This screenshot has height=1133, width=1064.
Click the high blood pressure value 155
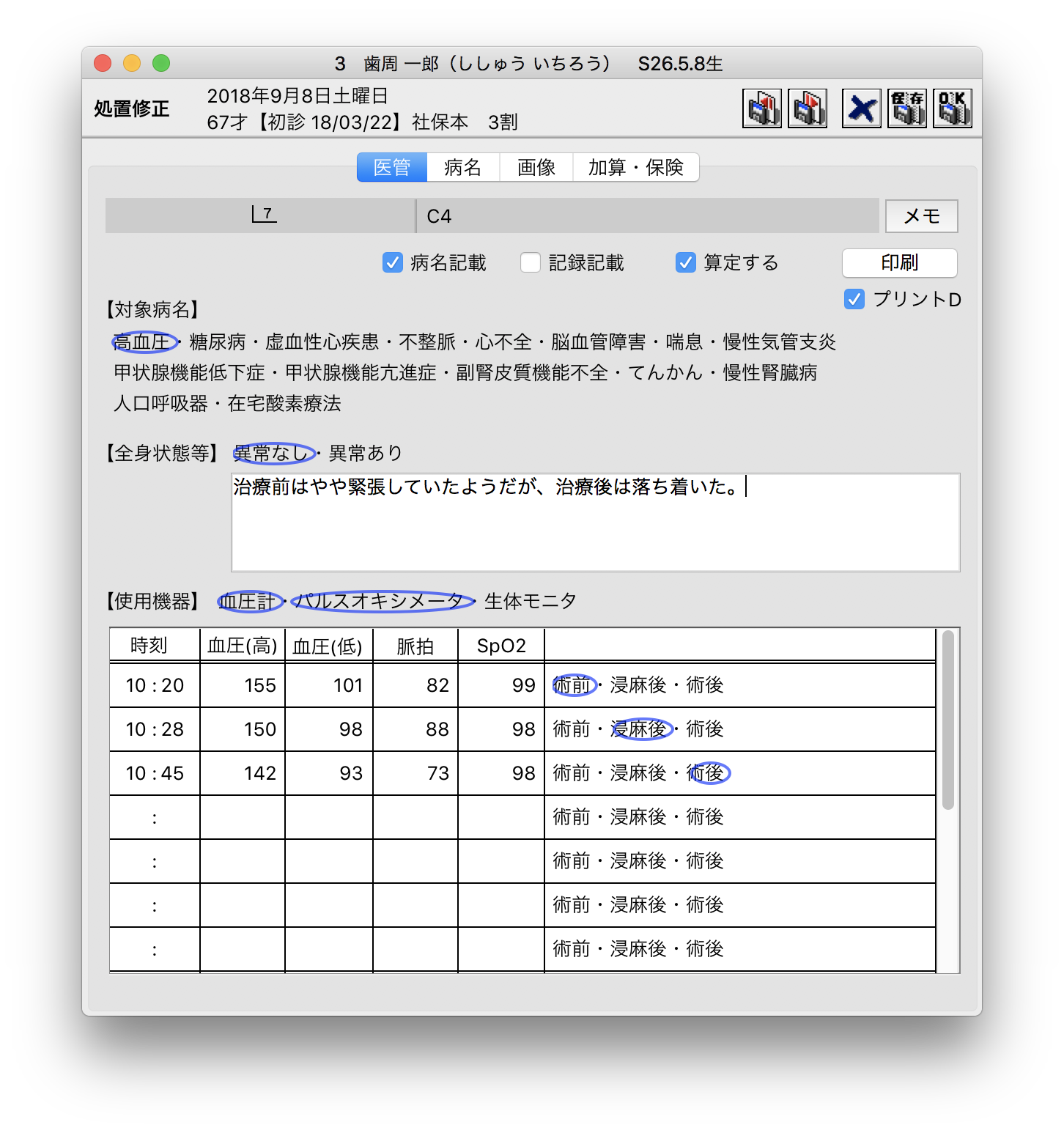243,685
